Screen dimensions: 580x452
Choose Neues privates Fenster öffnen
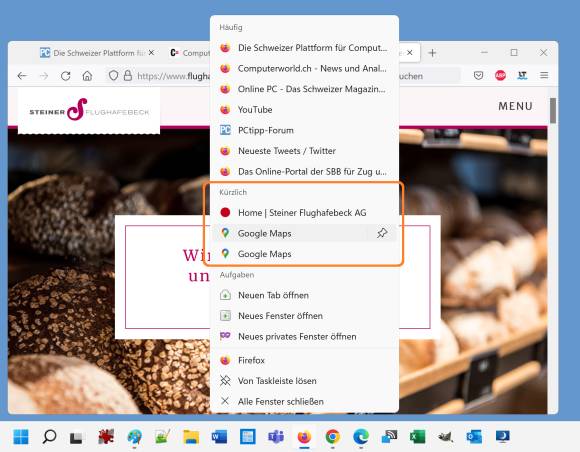tap(304, 337)
